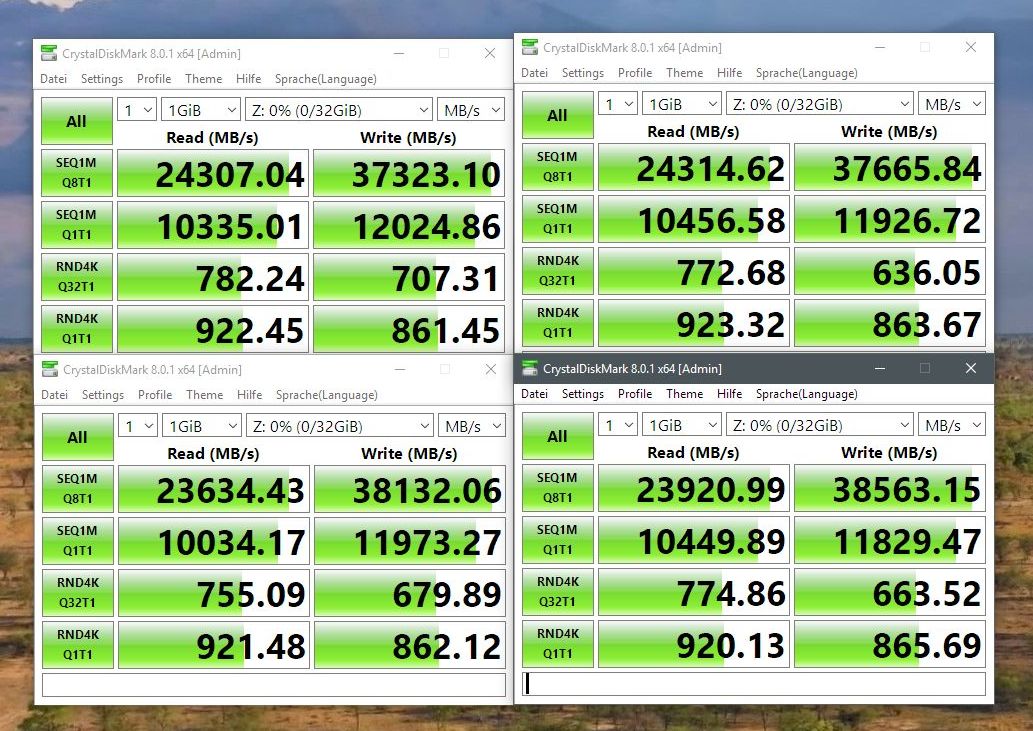Click the CrystalDiskMark icon in the dark active title bar

(x=529, y=369)
